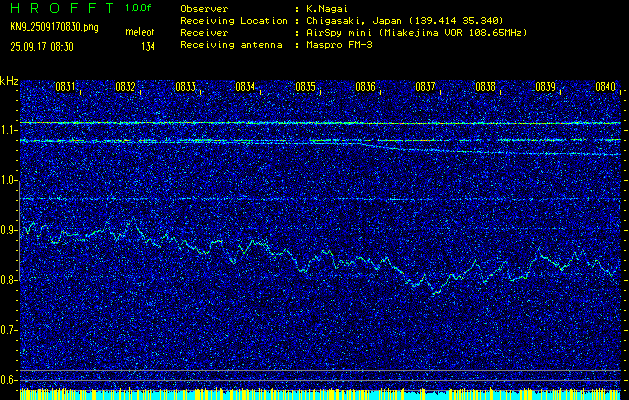Click the HROFFT title text
This screenshot has height=400, width=629.
pos(63,8)
